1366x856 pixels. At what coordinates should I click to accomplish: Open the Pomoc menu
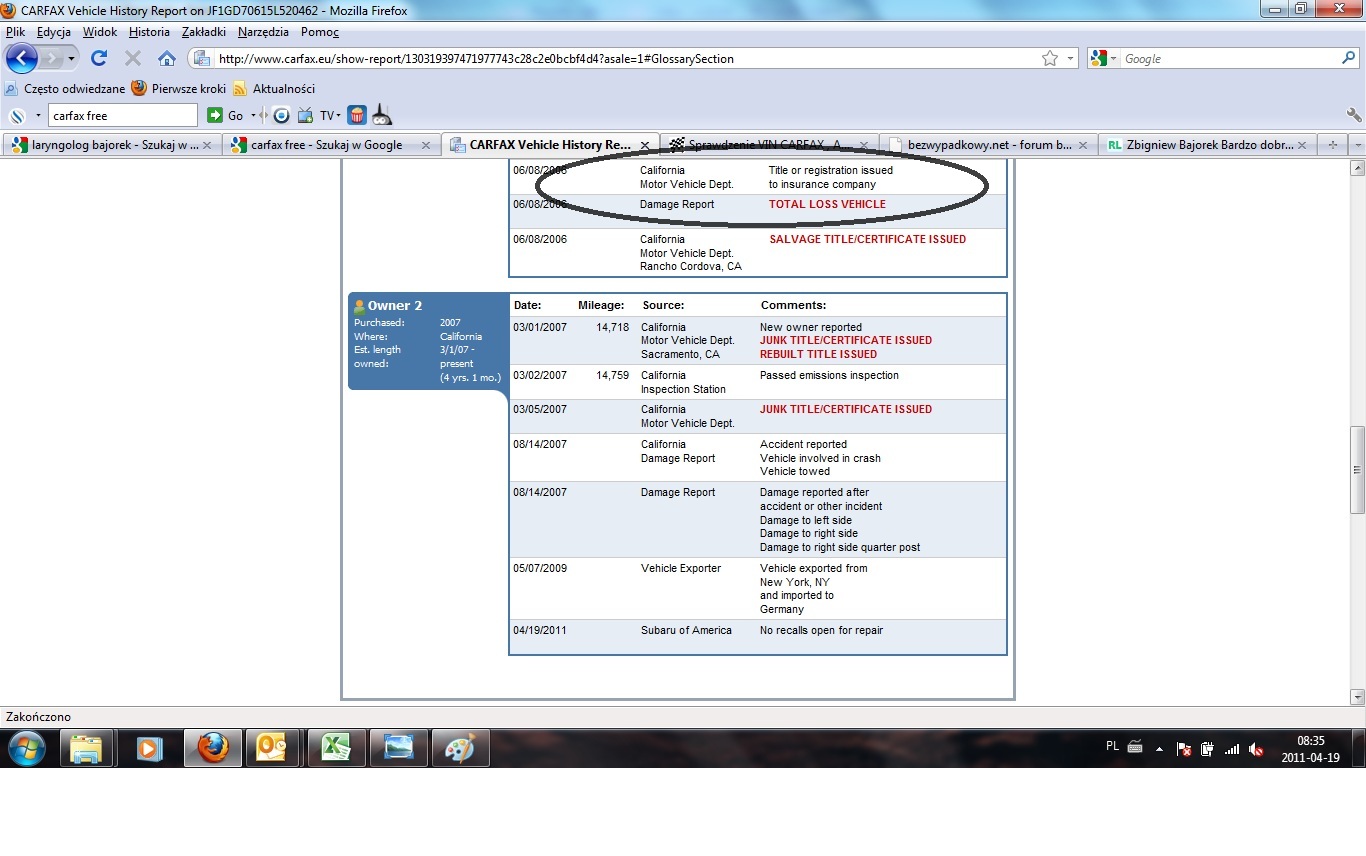[x=320, y=32]
